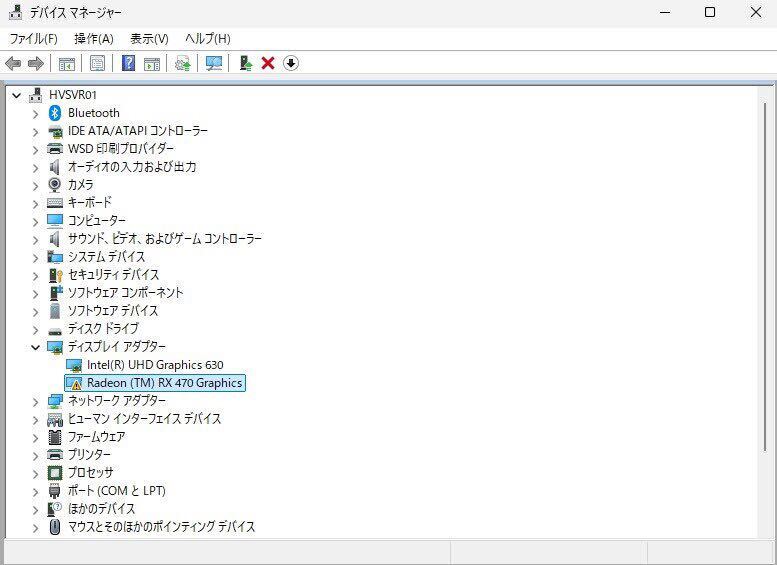Maximize the Device Manager window
Screen dimensions: 777x565
pyautogui.click(x=710, y=12)
